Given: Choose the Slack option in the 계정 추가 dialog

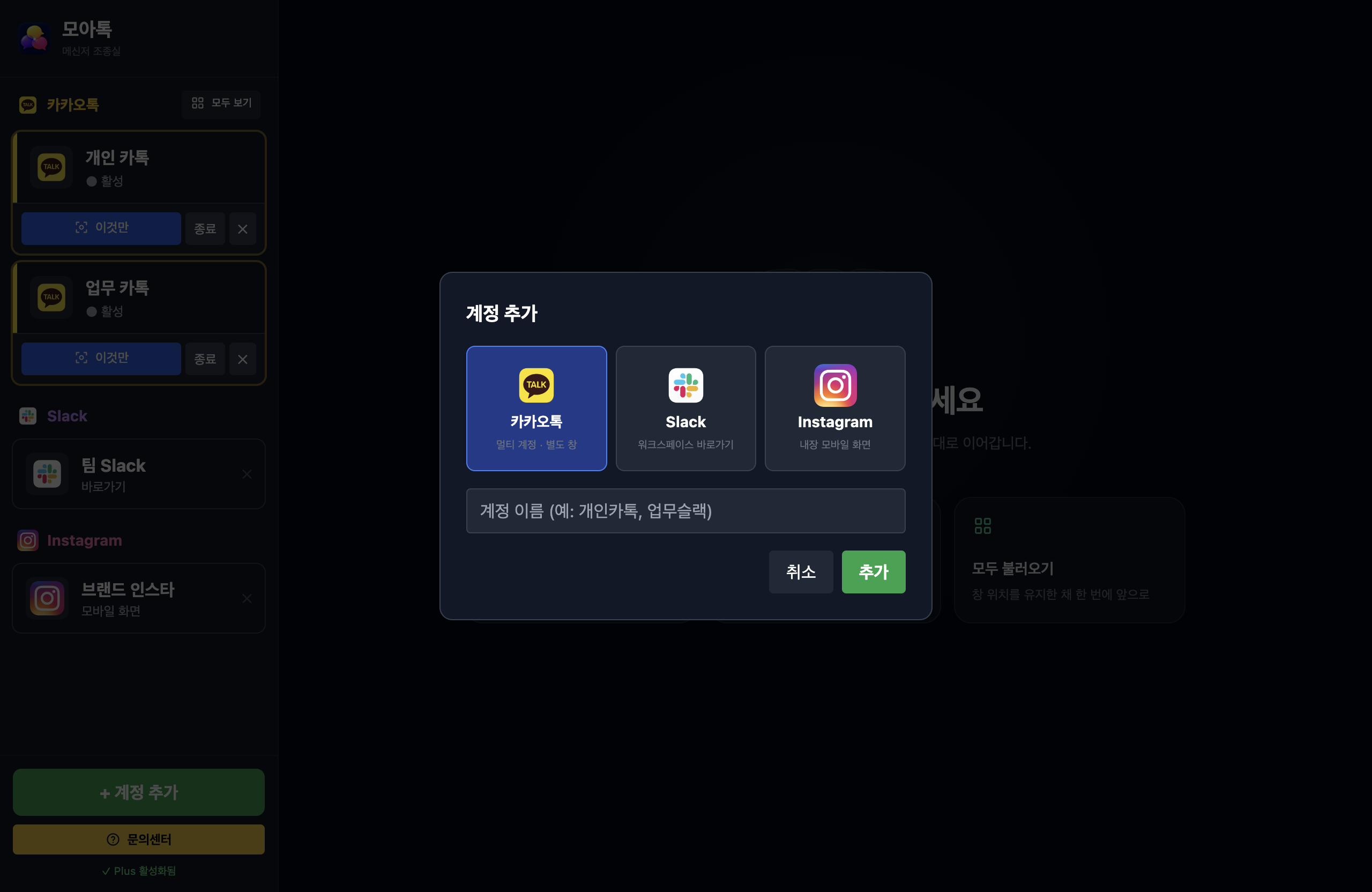Looking at the screenshot, I should coord(685,408).
